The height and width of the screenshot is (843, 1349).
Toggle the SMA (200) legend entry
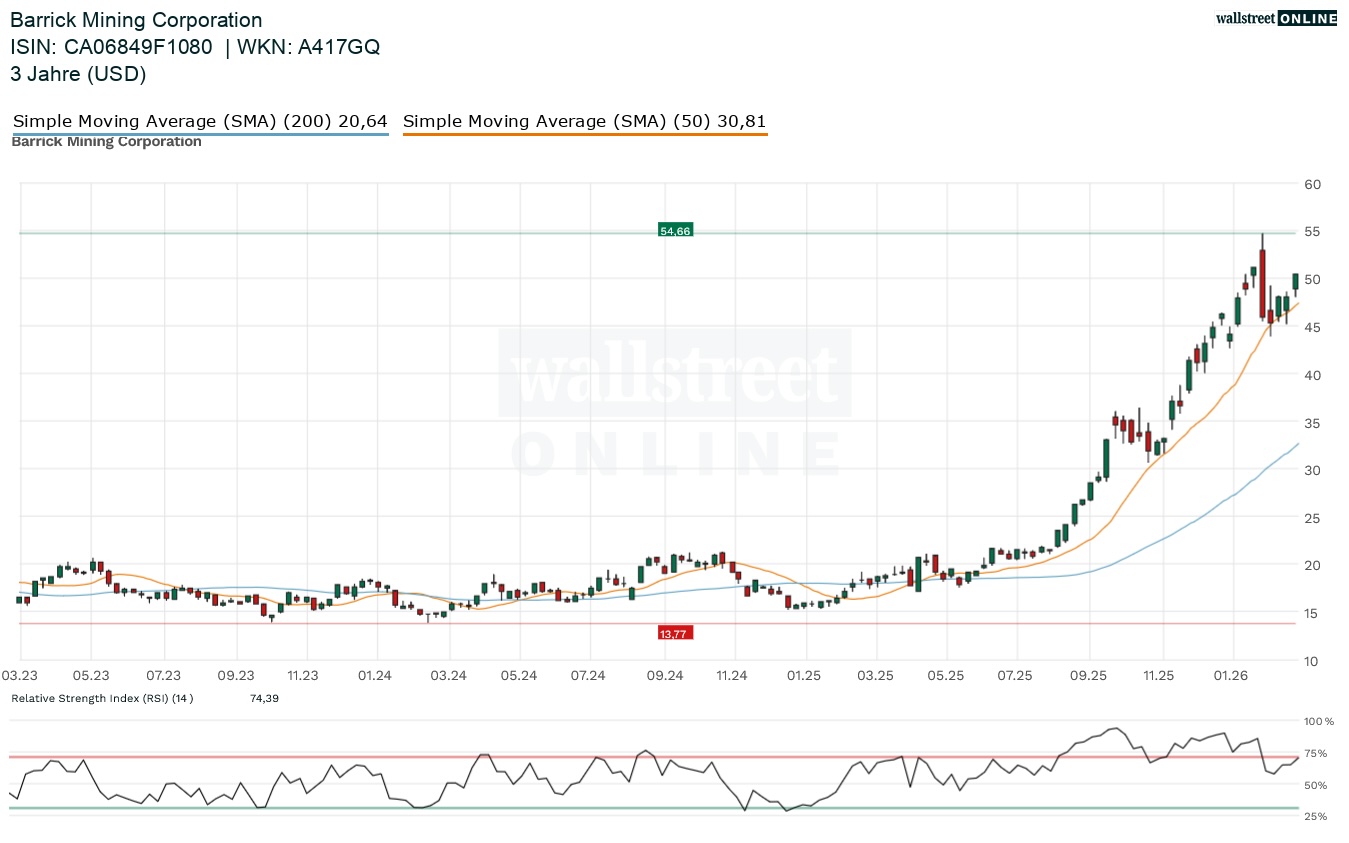[200, 122]
